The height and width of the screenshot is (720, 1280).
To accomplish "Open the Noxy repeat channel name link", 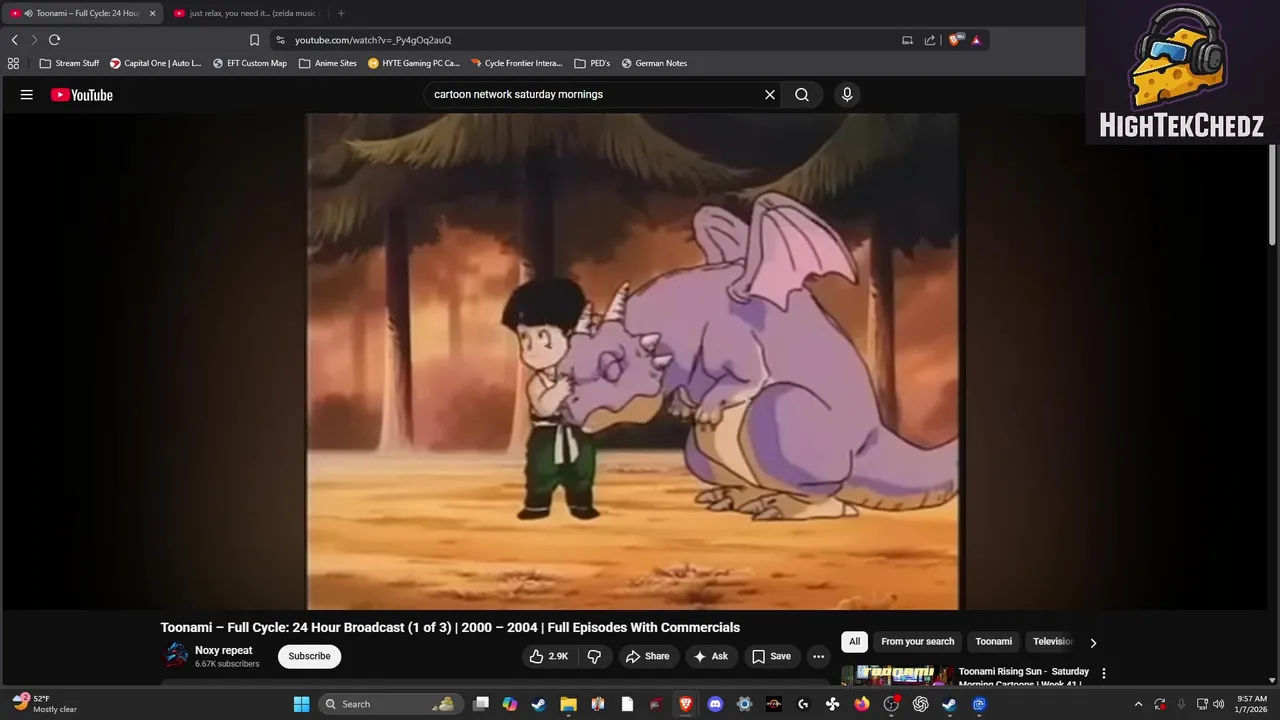I will pyautogui.click(x=224, y=650).
